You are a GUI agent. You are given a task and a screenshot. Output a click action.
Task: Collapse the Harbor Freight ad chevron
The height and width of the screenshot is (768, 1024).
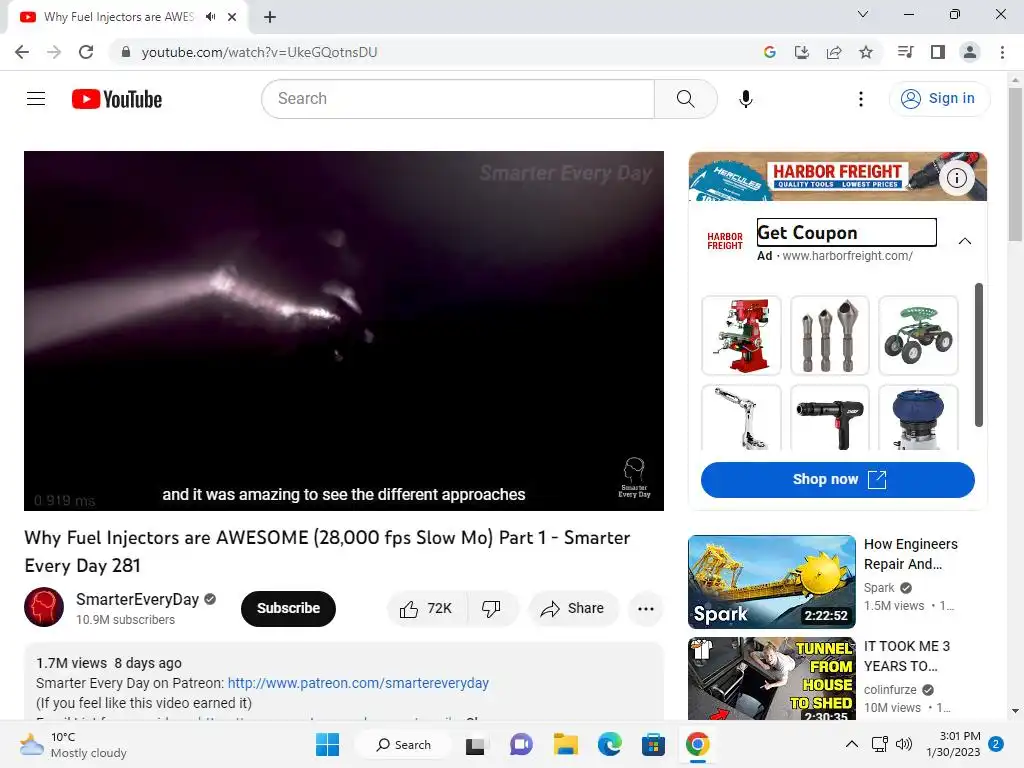tap(965, 241)
